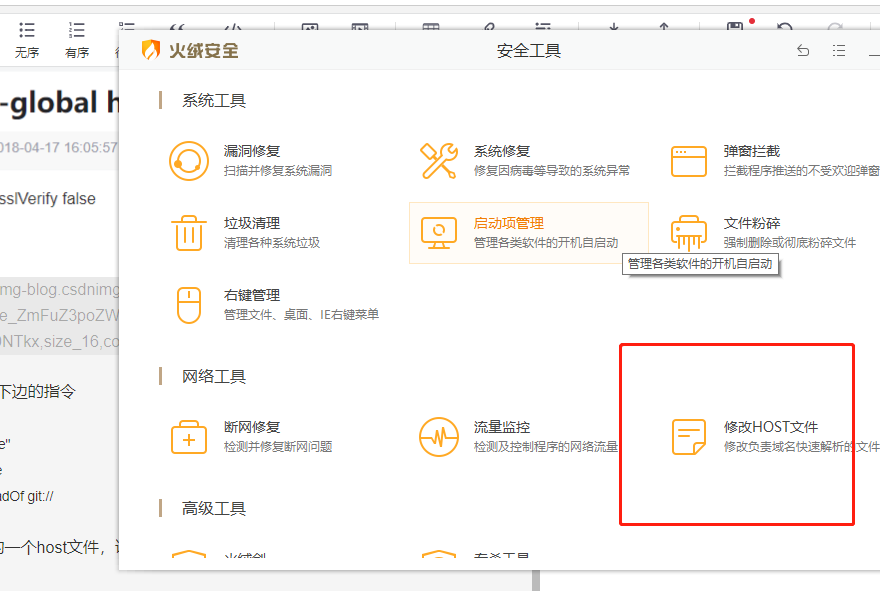Click the save icon with red dot

(x=736, y=25)
